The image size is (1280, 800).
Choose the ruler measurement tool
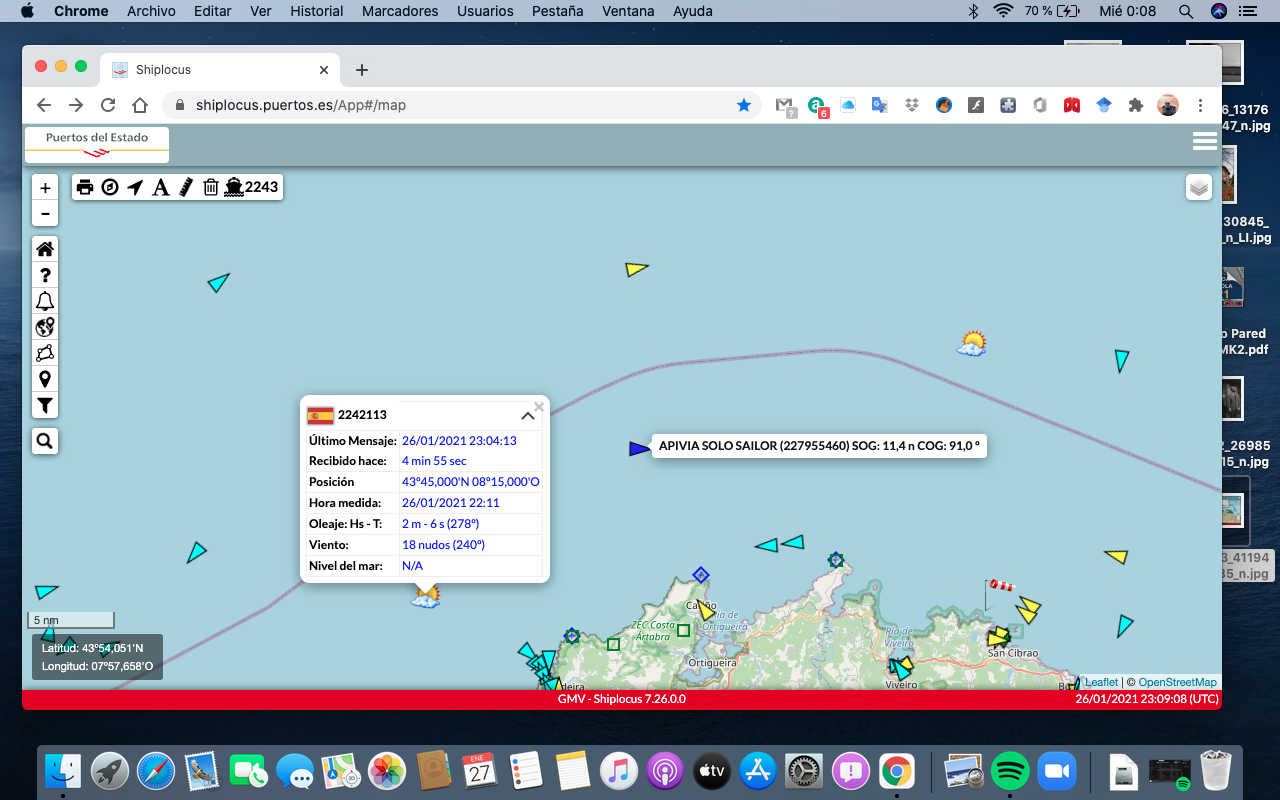[x=185, y=187]
